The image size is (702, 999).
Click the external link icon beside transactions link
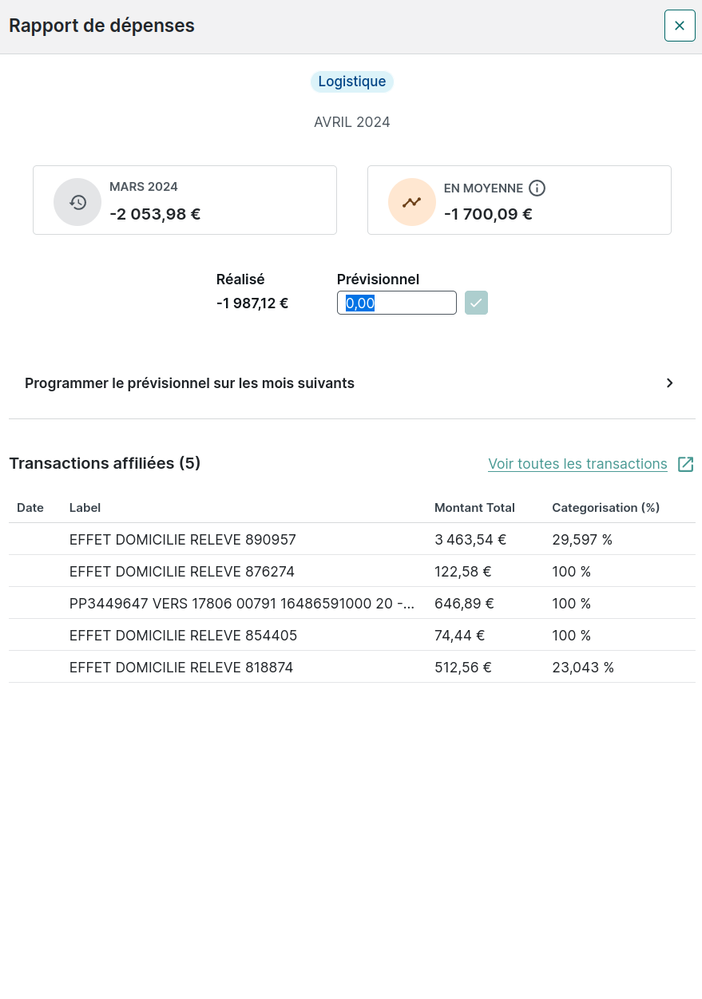[685, 464]
